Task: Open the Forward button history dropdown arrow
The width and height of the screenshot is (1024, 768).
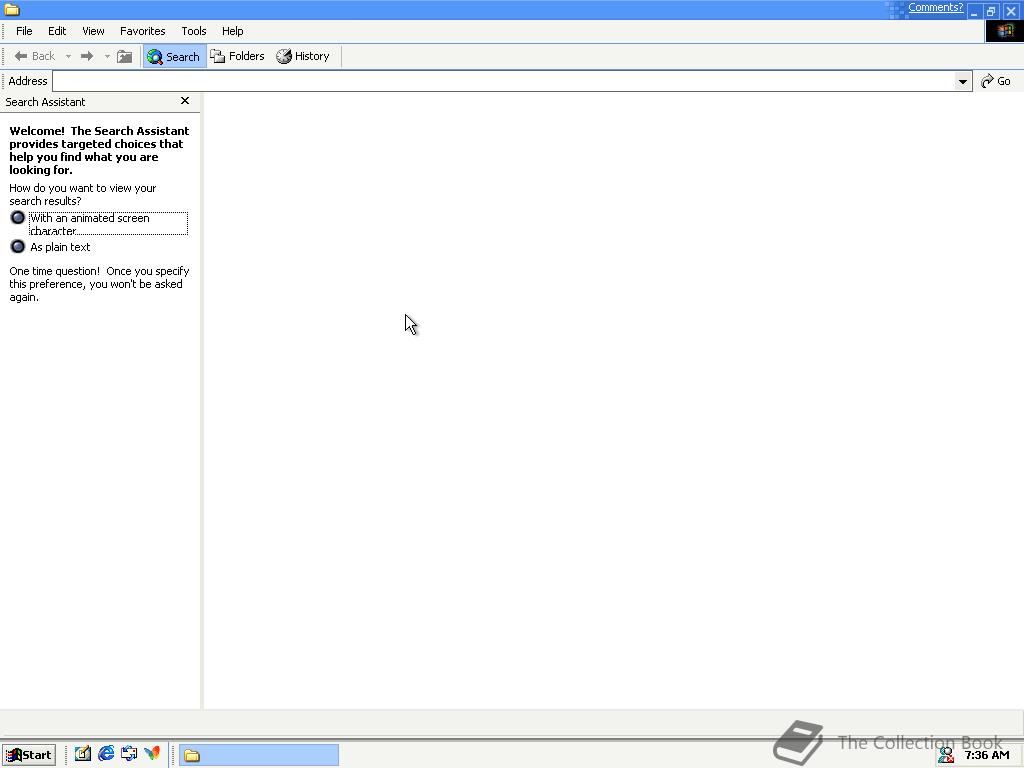Action: click(107, 56)
